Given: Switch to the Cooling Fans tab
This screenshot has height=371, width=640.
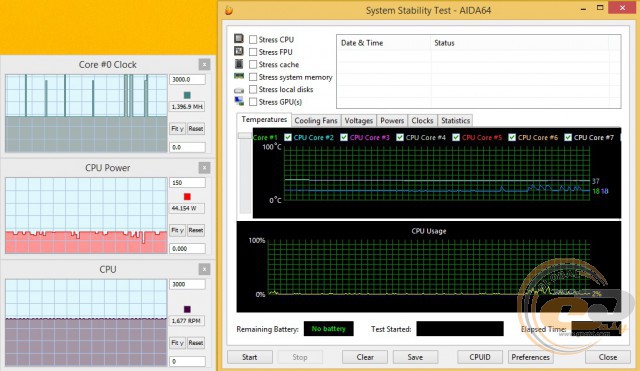Looking at the screenshot, I should [316, 121].
